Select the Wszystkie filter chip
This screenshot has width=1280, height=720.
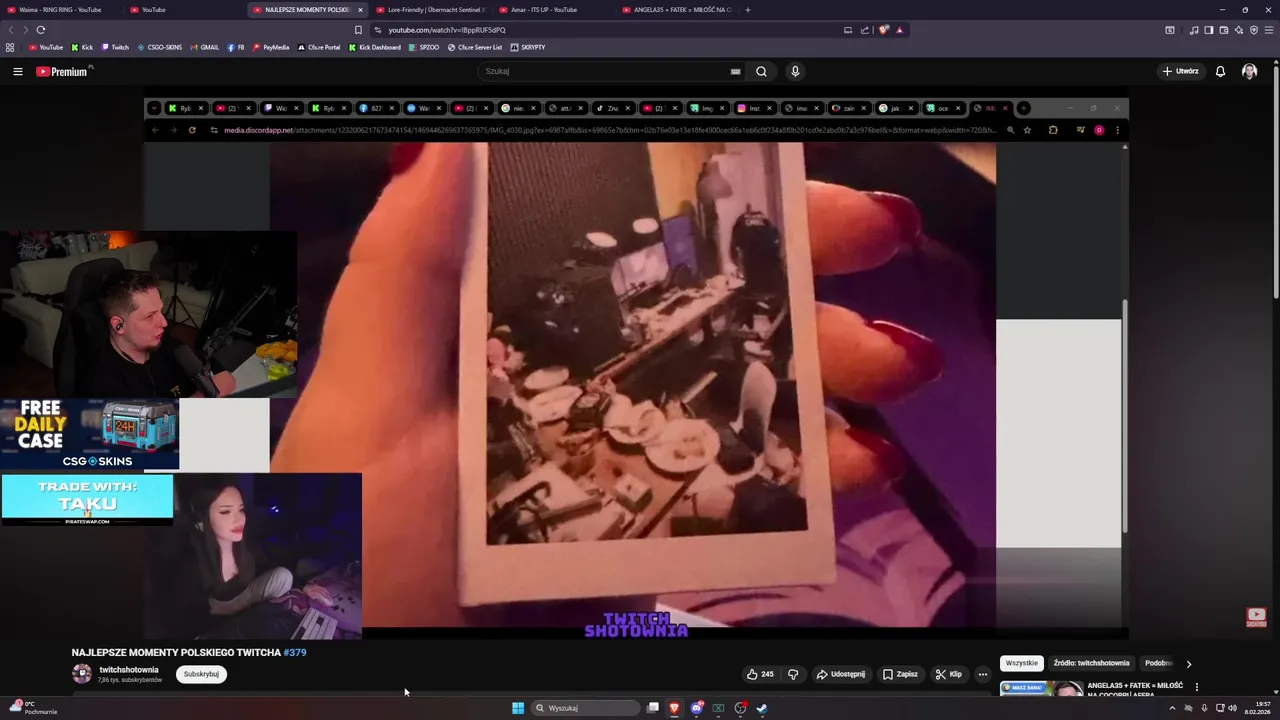pos(1022,663)
